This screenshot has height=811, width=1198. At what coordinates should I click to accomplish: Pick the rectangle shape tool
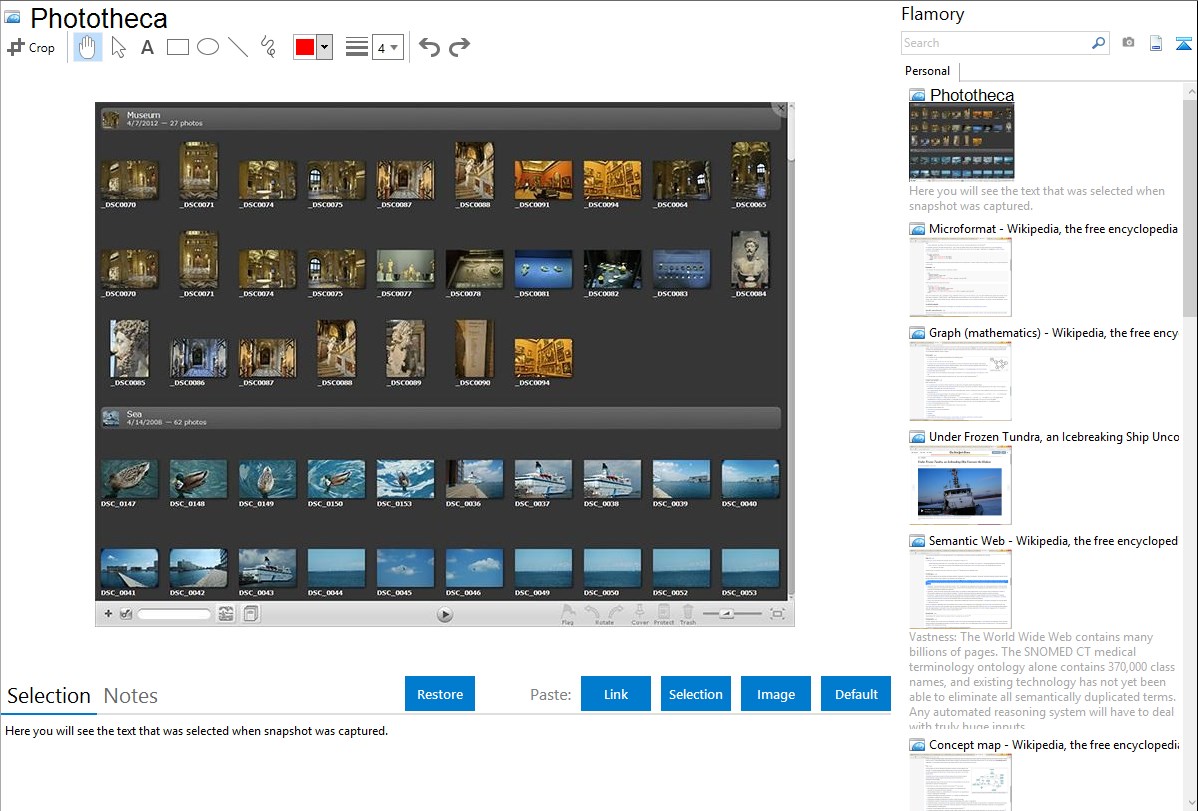click(x=178, y=47)
